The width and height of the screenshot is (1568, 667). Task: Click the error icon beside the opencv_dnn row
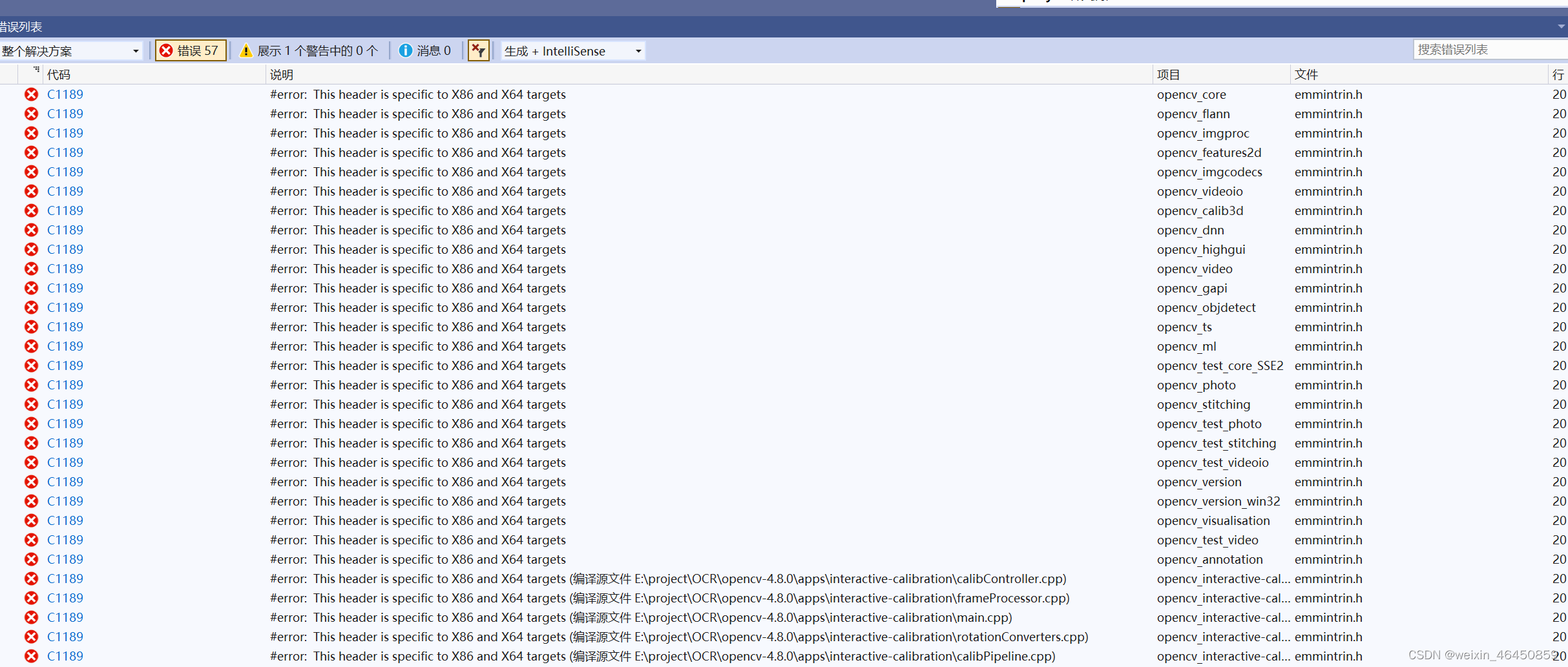tap(31, 230)
